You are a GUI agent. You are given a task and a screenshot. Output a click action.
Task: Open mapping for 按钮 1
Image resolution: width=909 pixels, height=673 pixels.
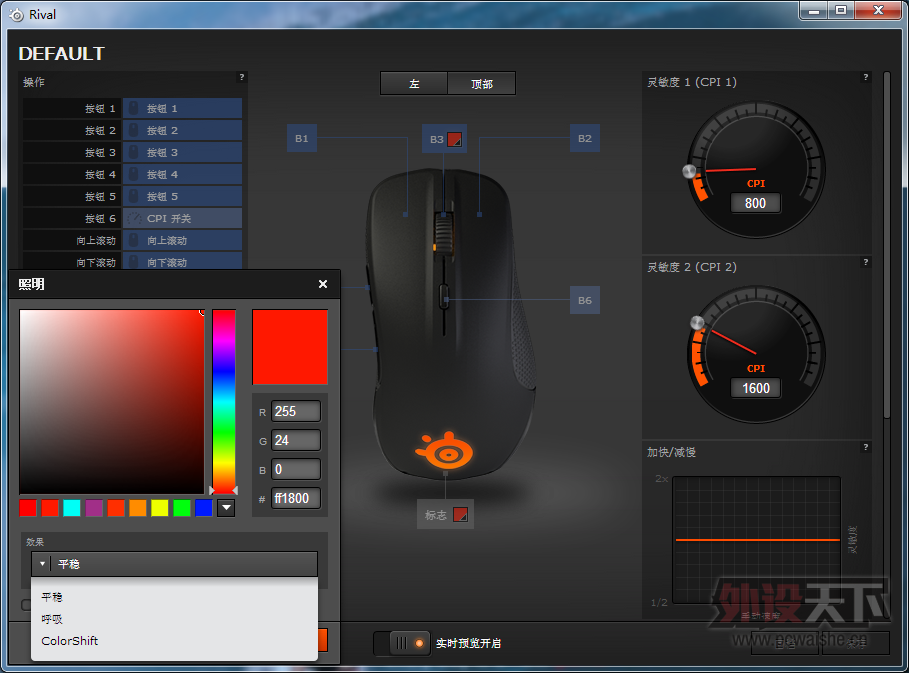tap(183, 108)
